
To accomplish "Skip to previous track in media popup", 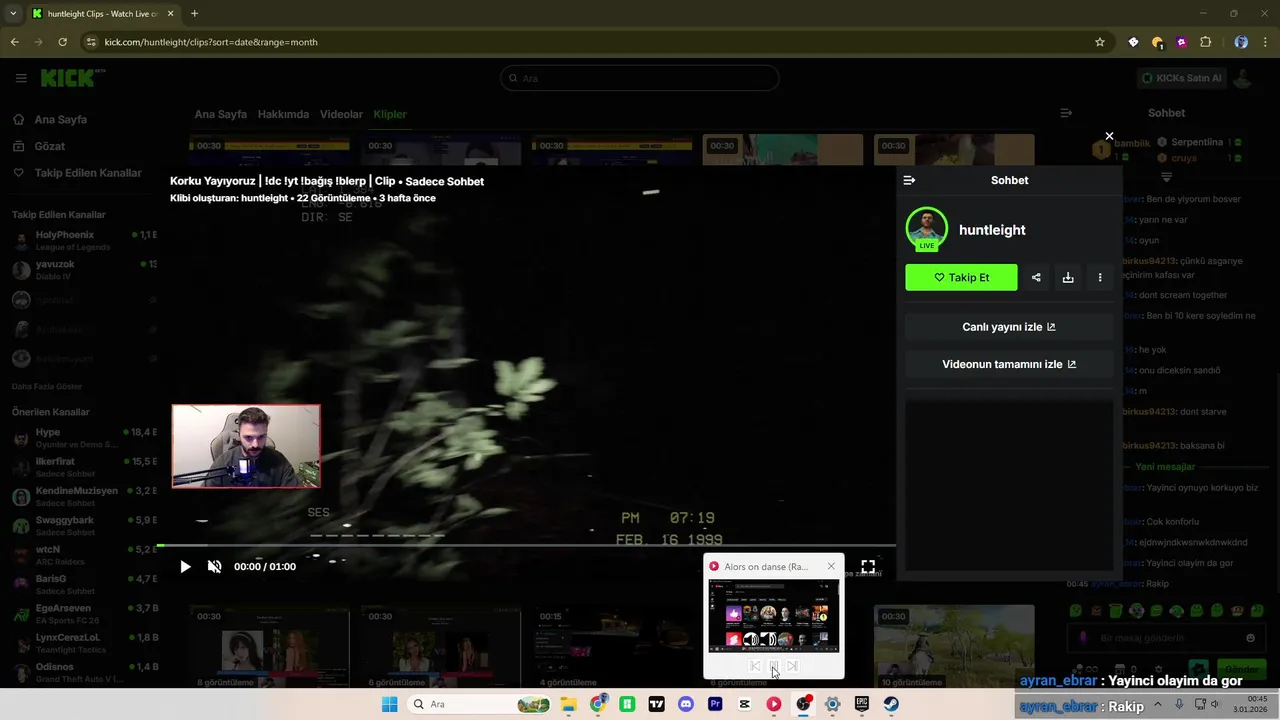I will click(x=755, y=666).
